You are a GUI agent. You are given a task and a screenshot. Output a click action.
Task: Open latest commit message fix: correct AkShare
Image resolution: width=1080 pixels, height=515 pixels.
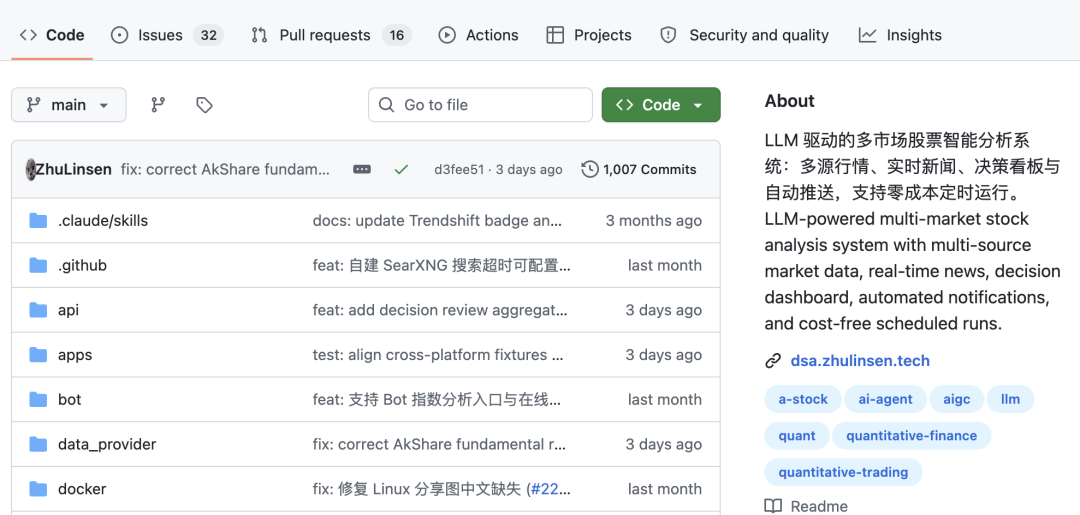pyautogui.click(x=225, y=169)
